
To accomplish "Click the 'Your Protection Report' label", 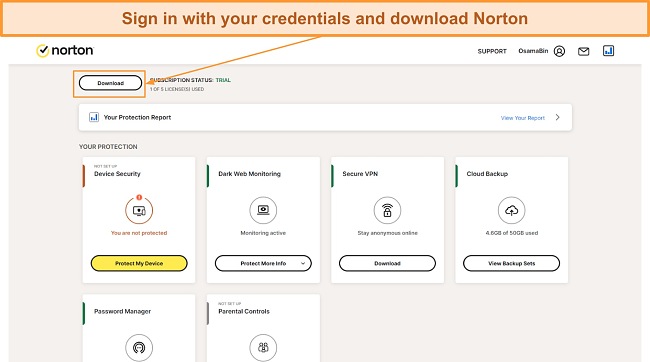I will click(x=137, y=117).
